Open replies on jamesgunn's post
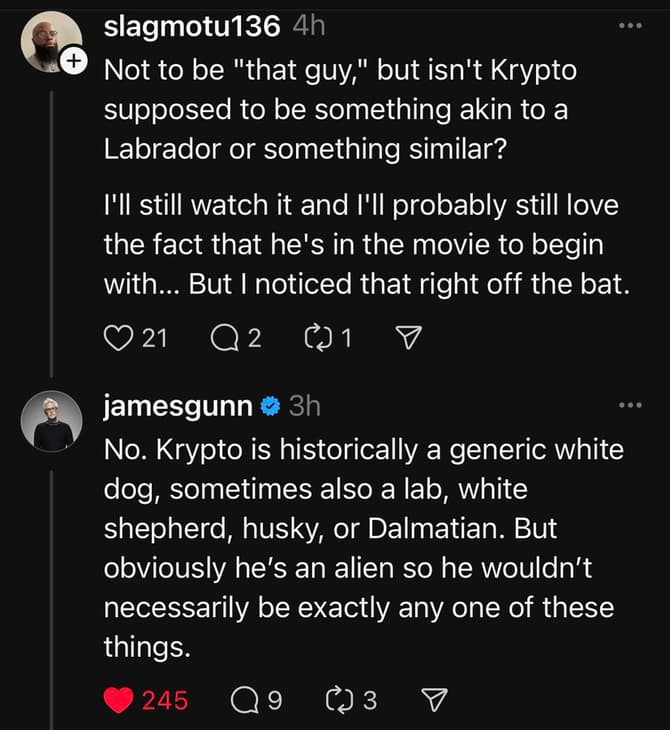This screenshot has width=670, height=730. [245, 700]
